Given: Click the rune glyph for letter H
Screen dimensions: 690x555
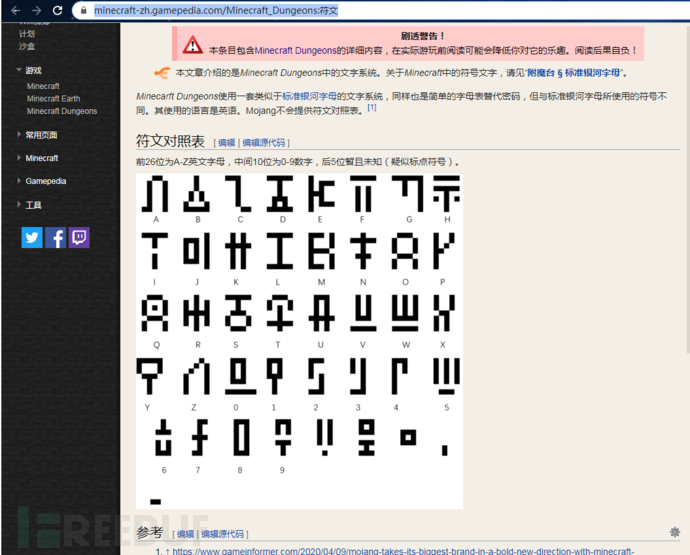Looking at the screenshot, I should click(x=447, y=194).
